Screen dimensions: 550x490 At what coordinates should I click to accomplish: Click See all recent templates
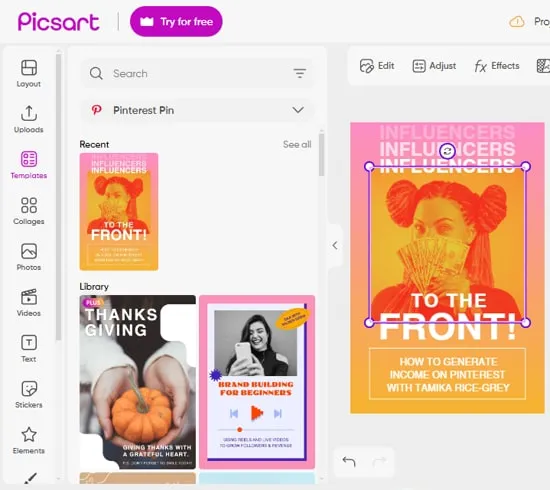tap(297, 144)
